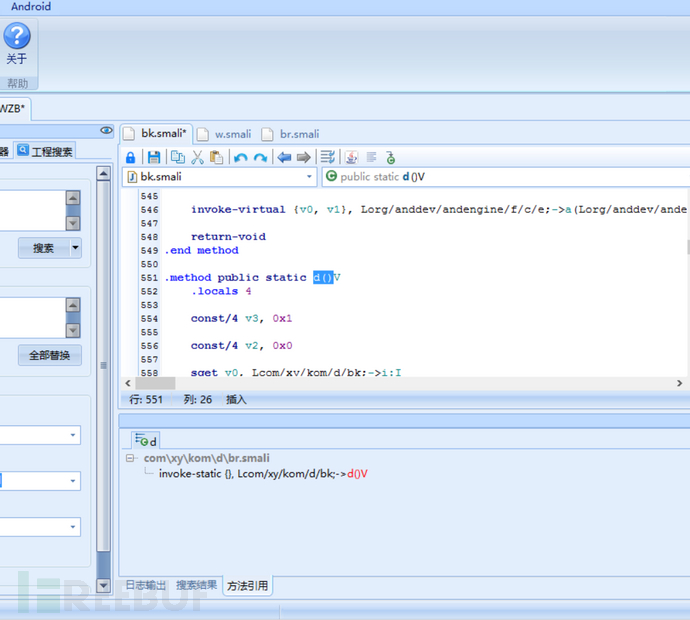Screen dimensions: 690x620
Task: Click the left panel scrollbar up arrow
Action: click(103, 173)
